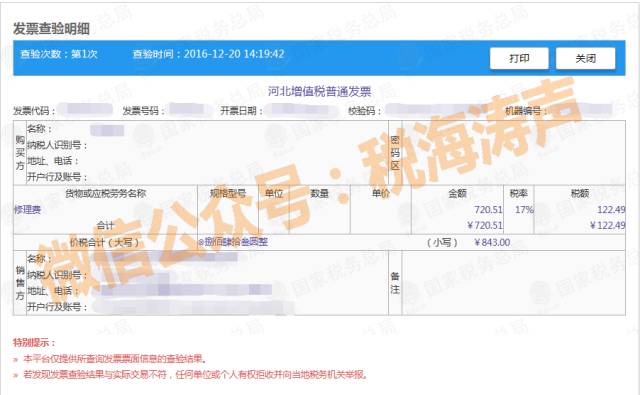Click the ¥720.51 合计 amount total
Viewport: 640px width, 395px height.
pos(485,225)
